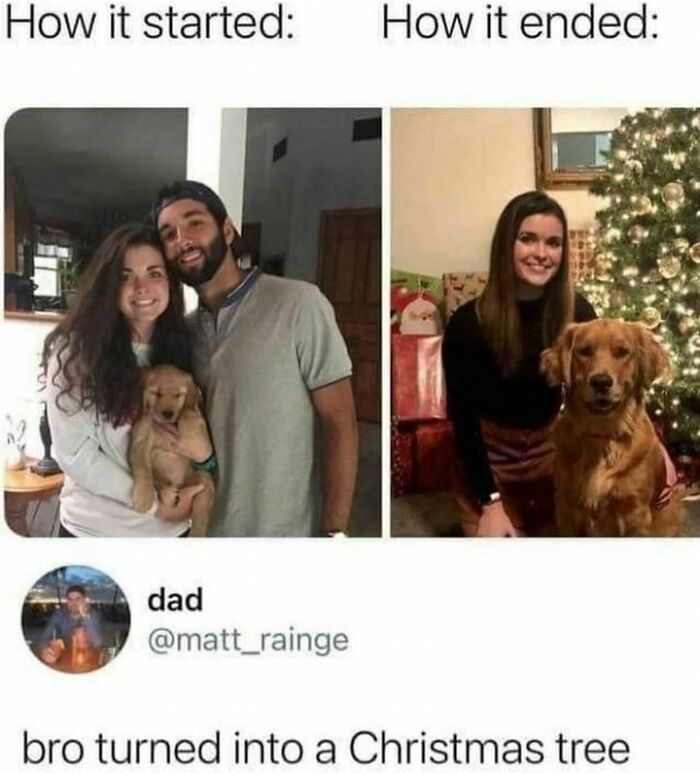
Task: Click the framed mirror on the wall
Action: (577, 147)
